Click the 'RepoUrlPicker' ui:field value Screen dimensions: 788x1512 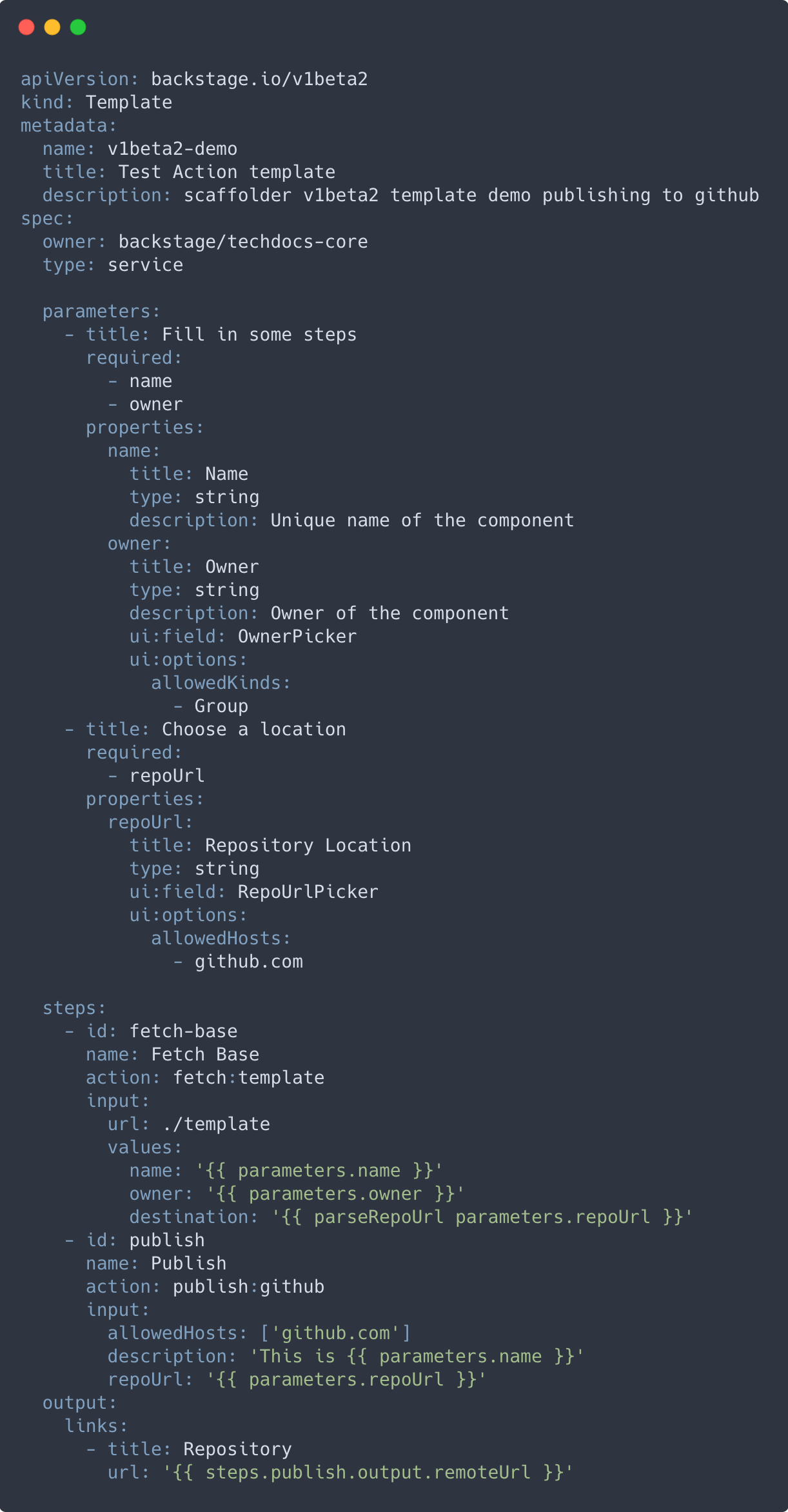pyautogui.click(x=308, y=892)
